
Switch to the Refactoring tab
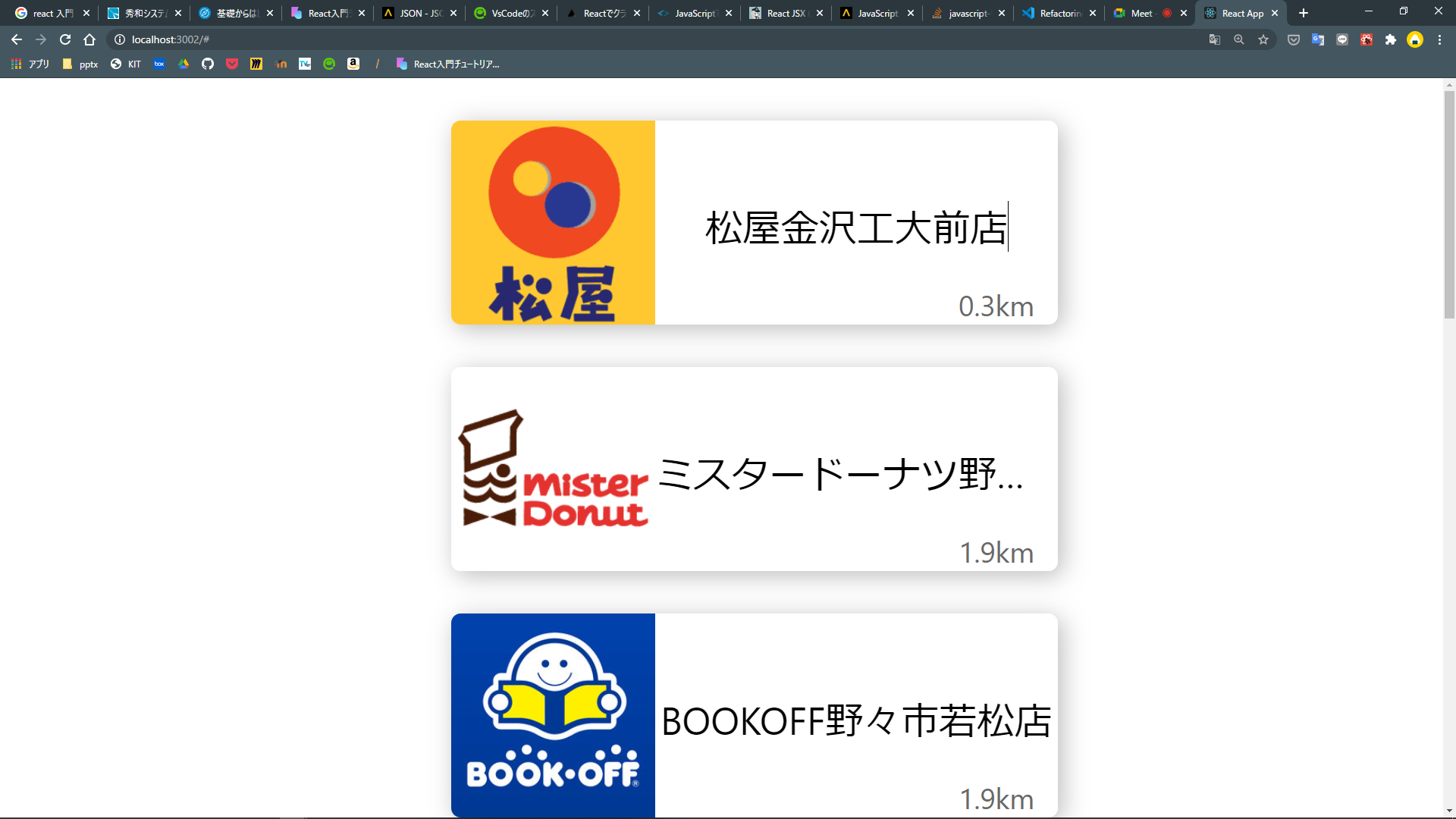[1059, 13]
